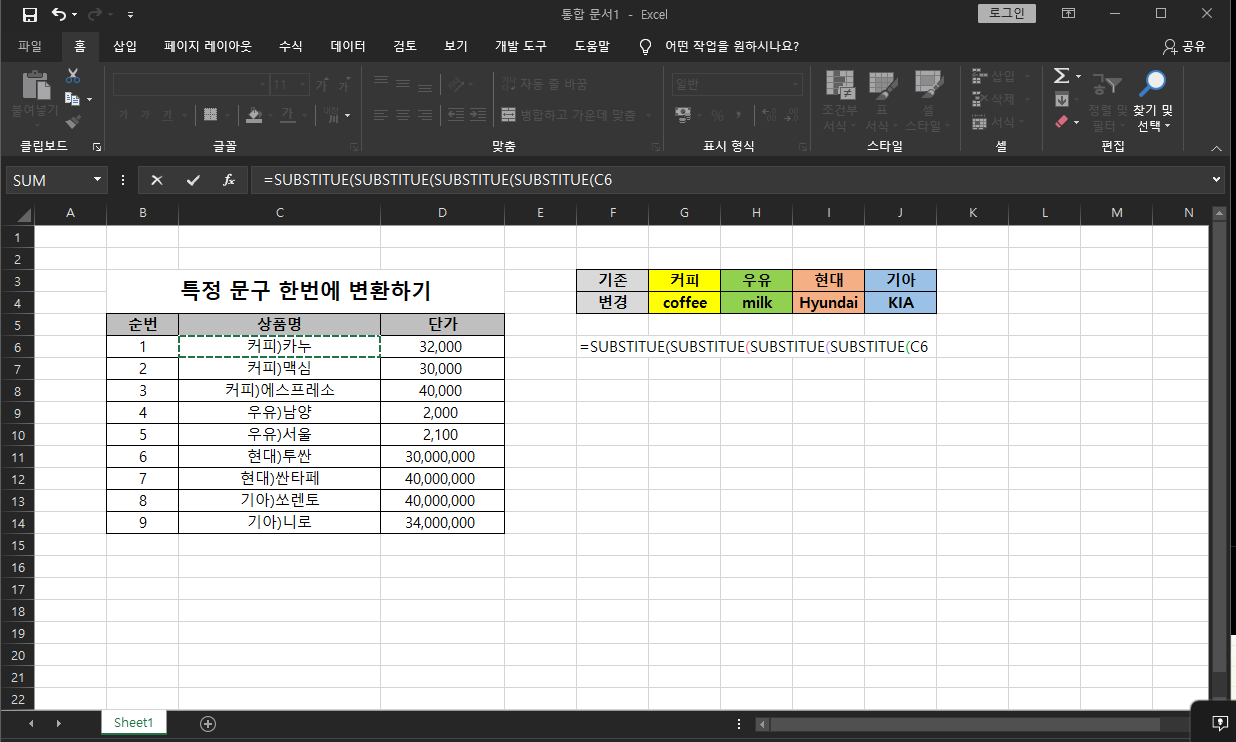Open Cell Styles icon
Image resolution: width=1236 pixels, height=742 pixels.
(x=929, y=85)
